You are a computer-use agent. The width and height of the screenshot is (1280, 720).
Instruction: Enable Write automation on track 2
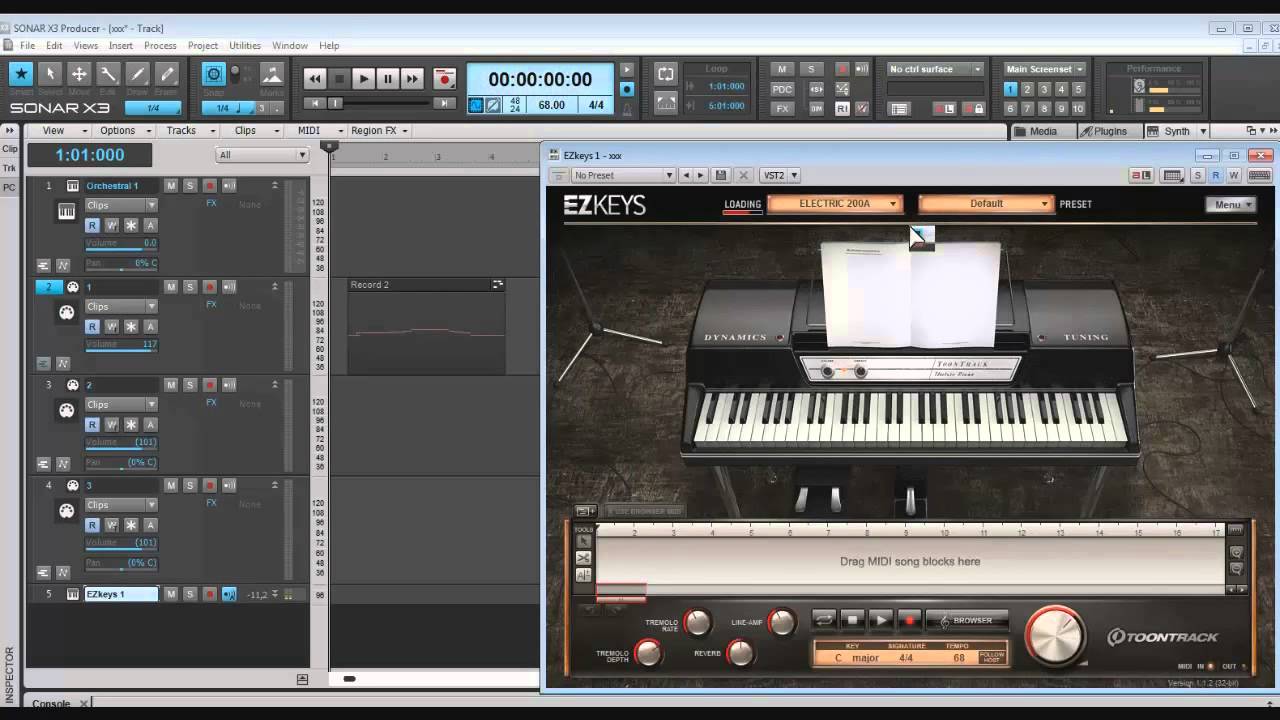click(x=112, y=326)
